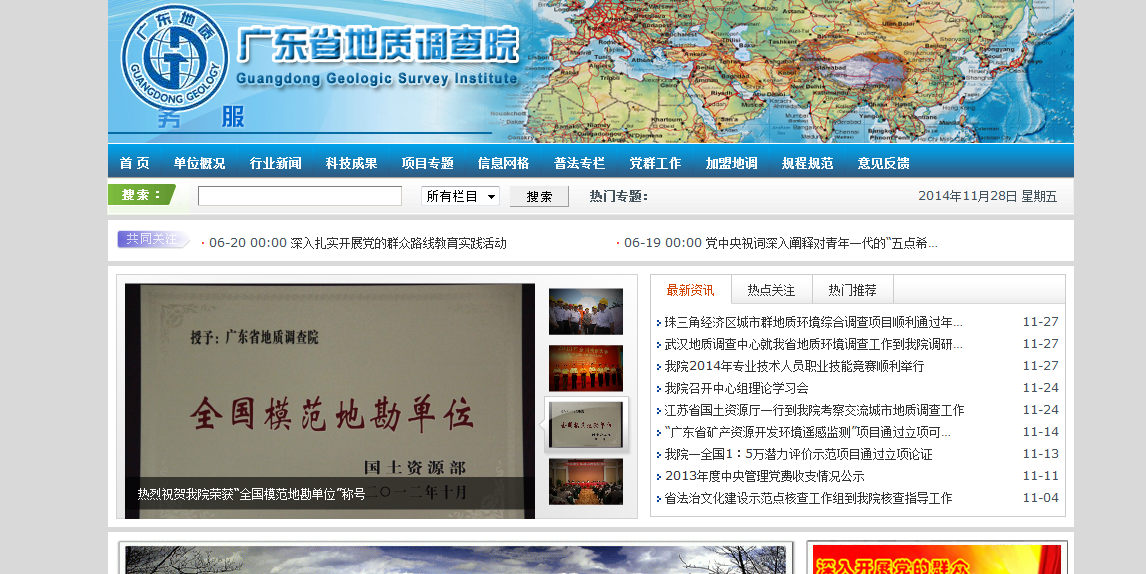
Task: Go to 意见反馈 feedback page
Action: [x=884, y=163]
